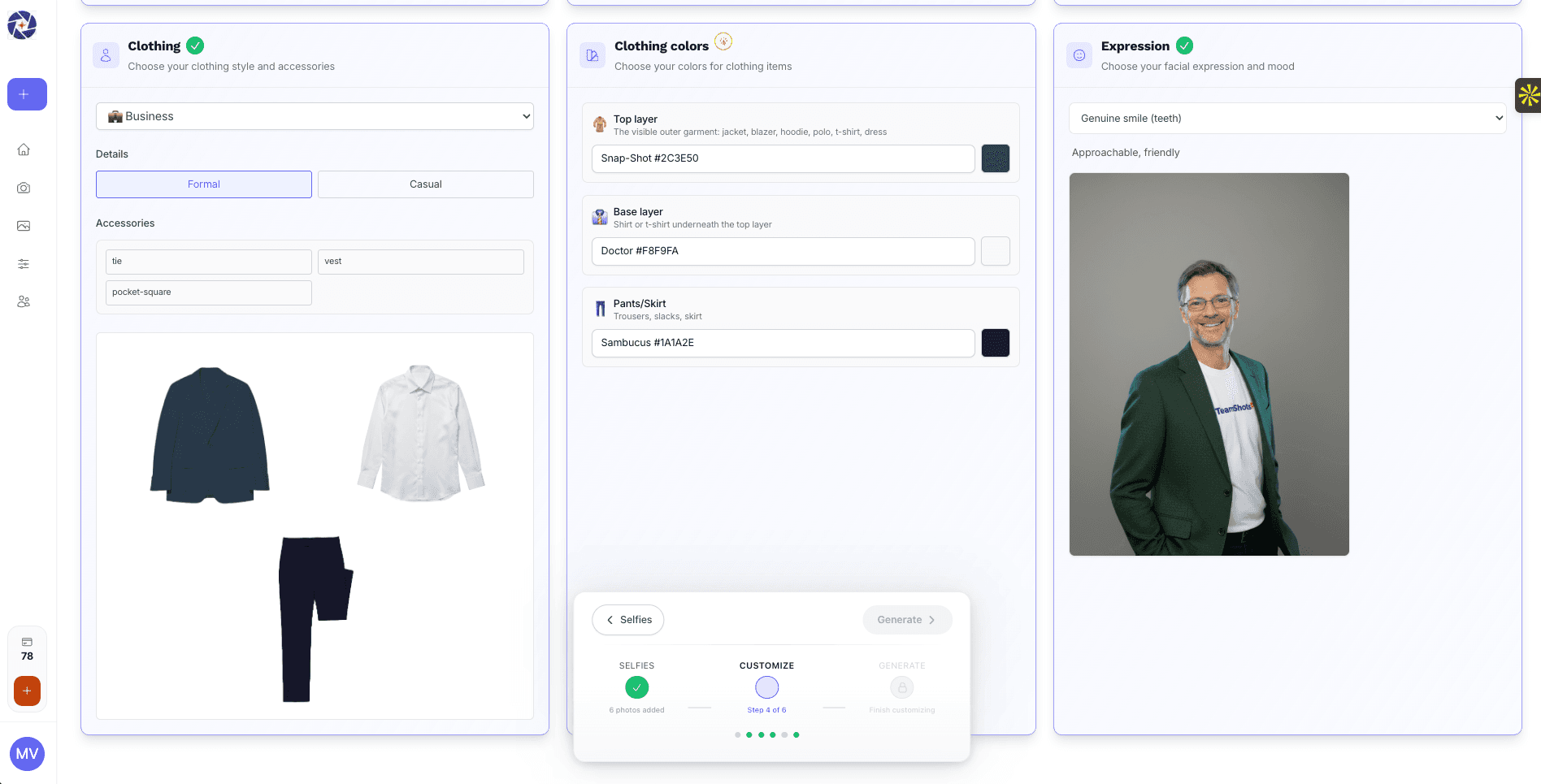Toggle the pocket-square accessory
This screenshot has width=1541, height=784.
[x=208, y=292]
